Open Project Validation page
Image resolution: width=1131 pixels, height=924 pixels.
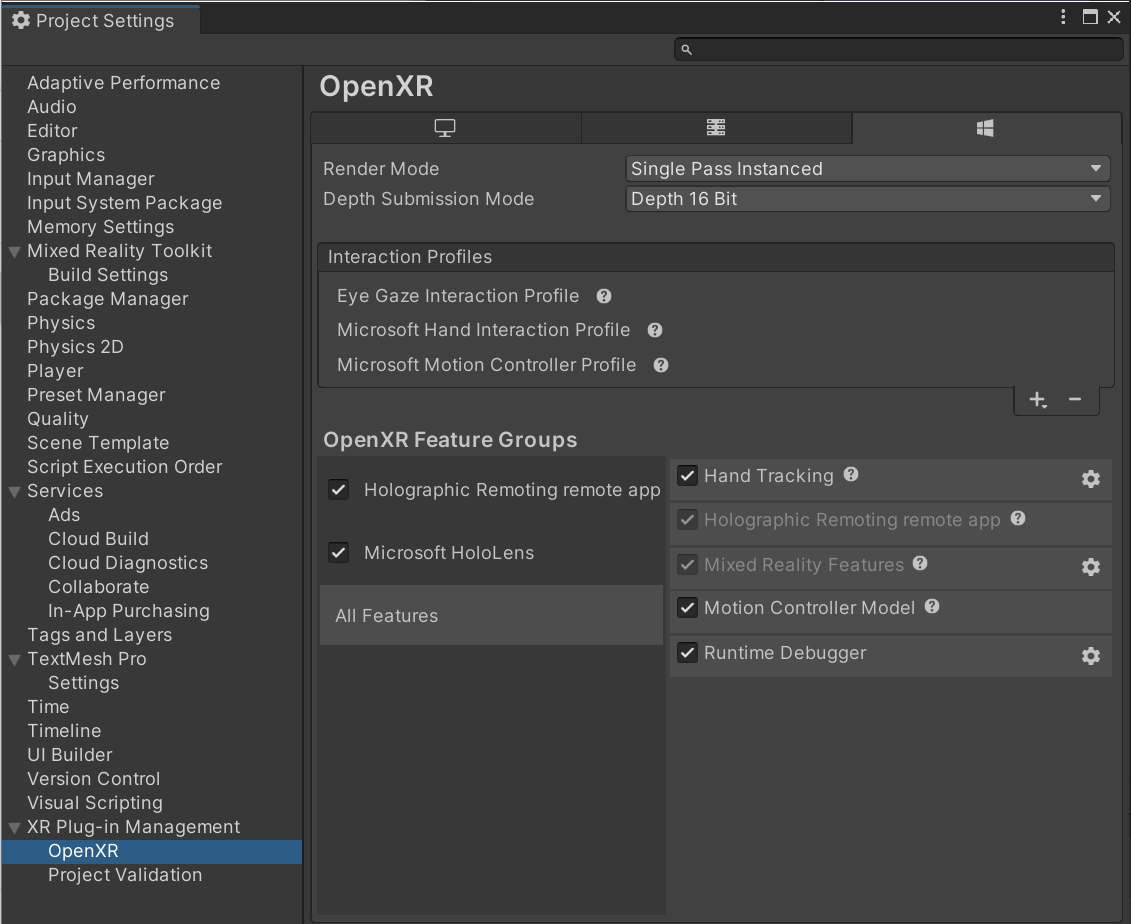click(x=126, y=875)
